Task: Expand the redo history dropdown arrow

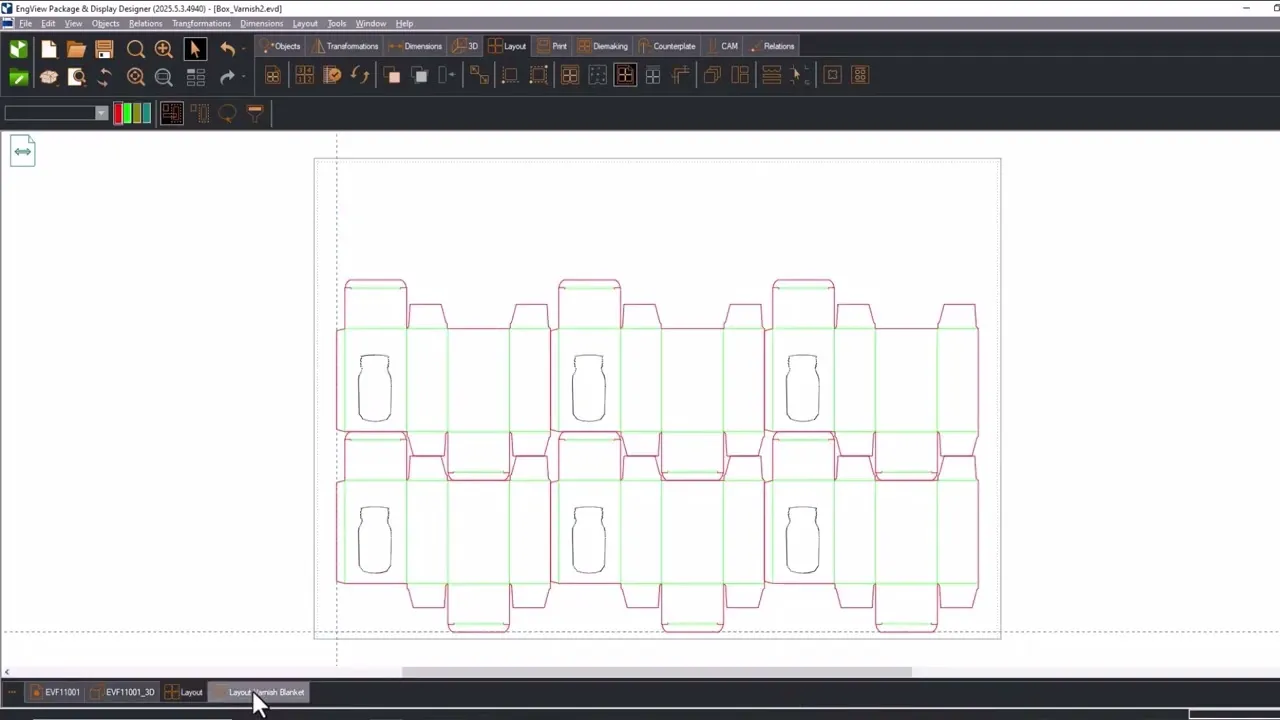Action: pos(244,77)
